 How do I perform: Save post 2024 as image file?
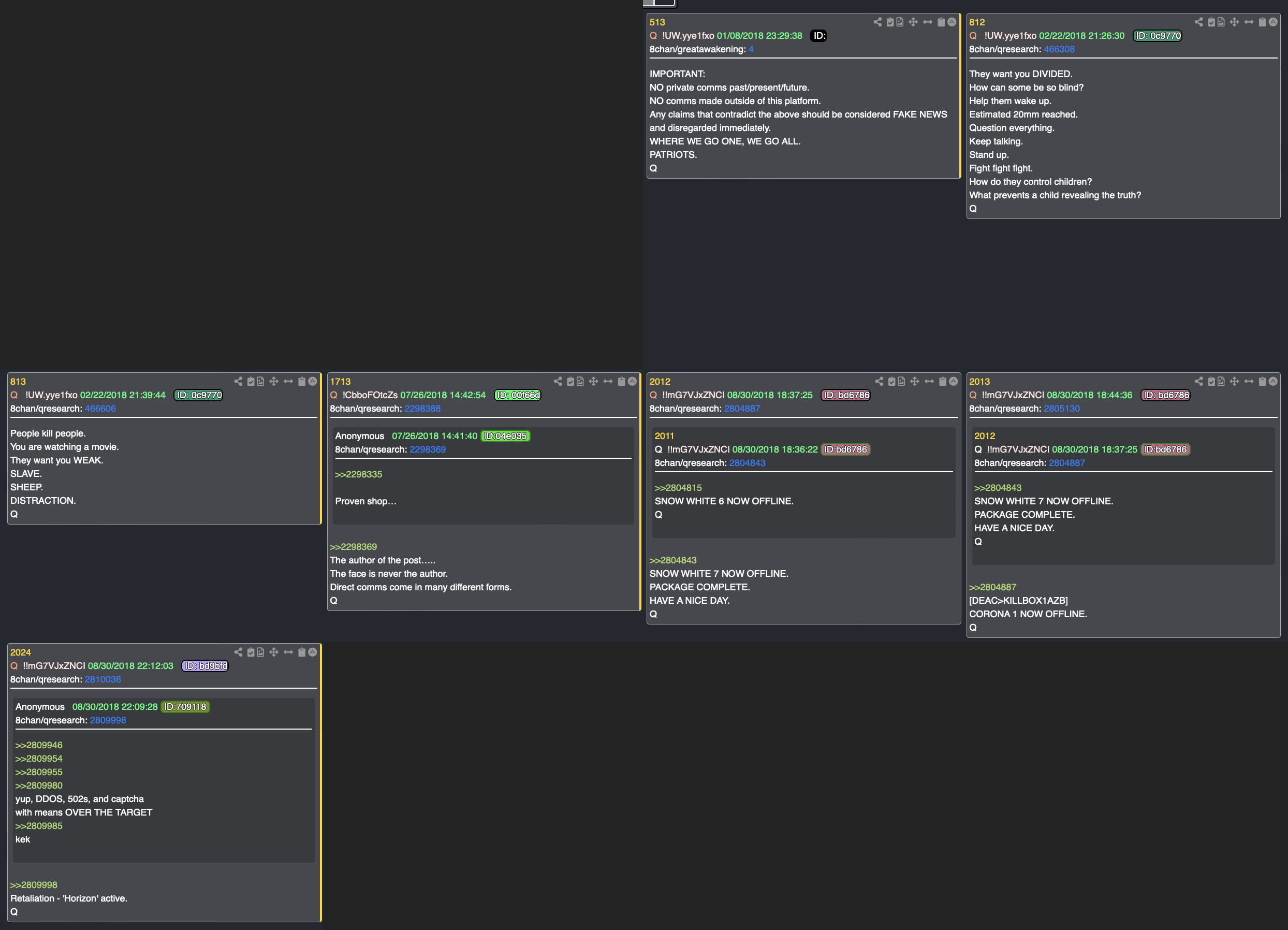coord(260,652)
